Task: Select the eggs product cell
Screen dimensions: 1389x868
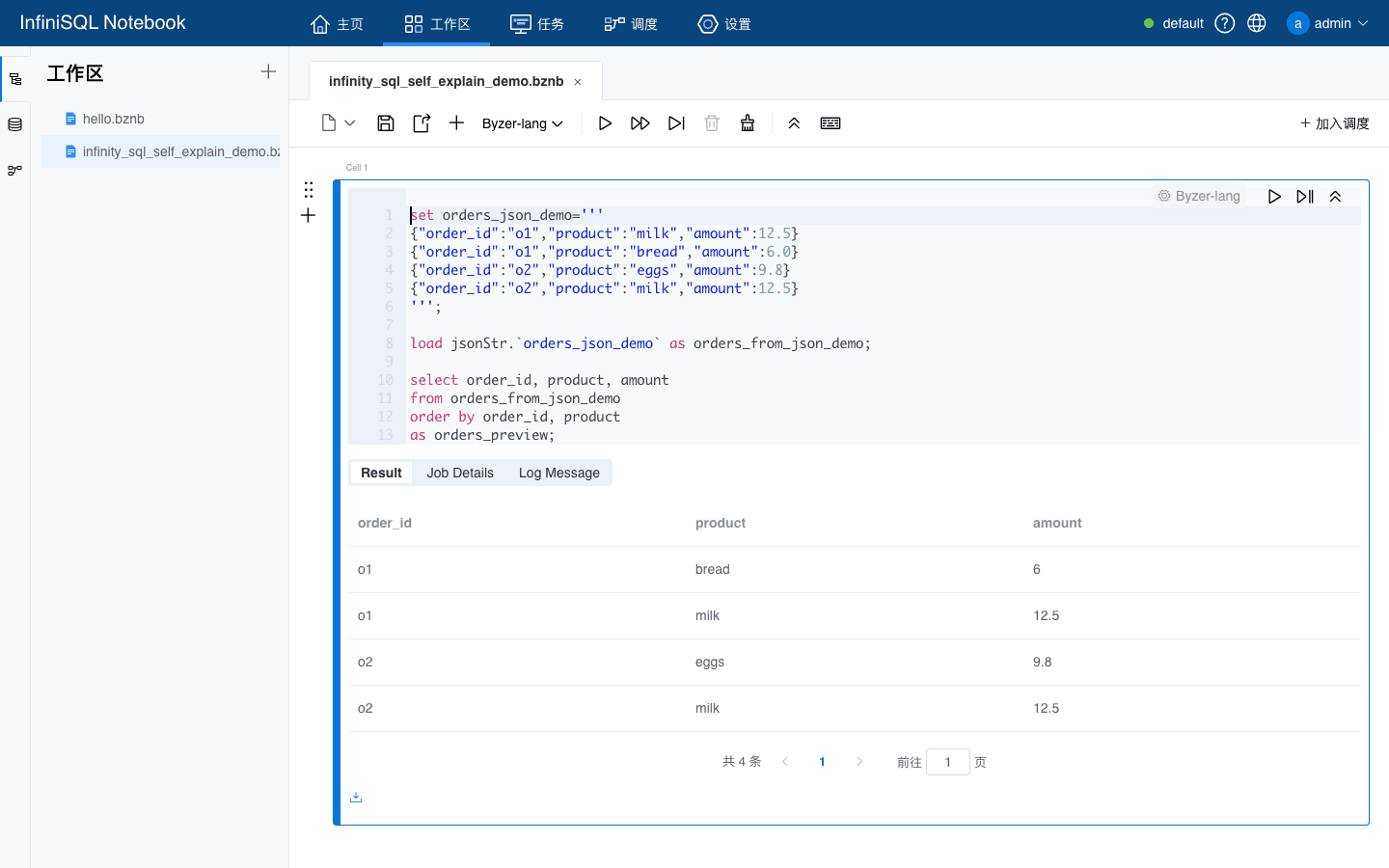Action: [710, 662]
